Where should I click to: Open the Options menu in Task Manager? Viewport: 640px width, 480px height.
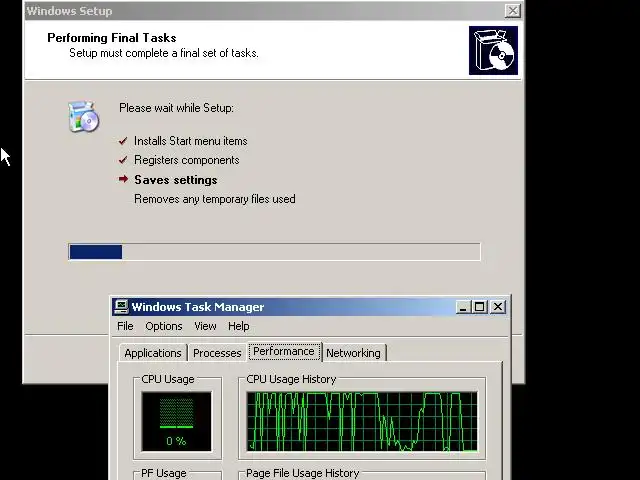164,326
